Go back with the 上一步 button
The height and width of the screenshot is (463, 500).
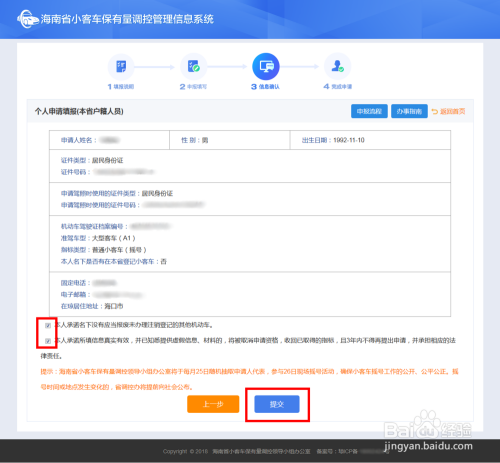coord(213,404)
